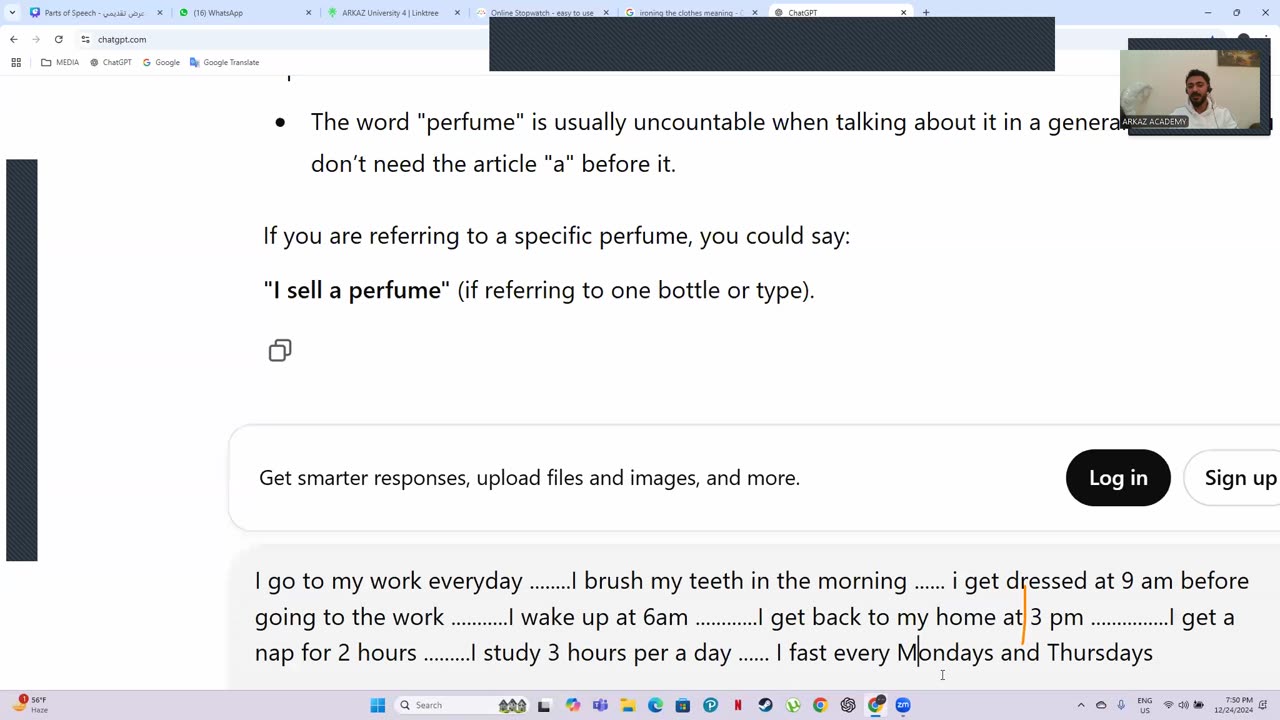This screenshot has width=1280, height=720.
Task: Open File Explorer from the taskbar
Action: pos(628,705)
